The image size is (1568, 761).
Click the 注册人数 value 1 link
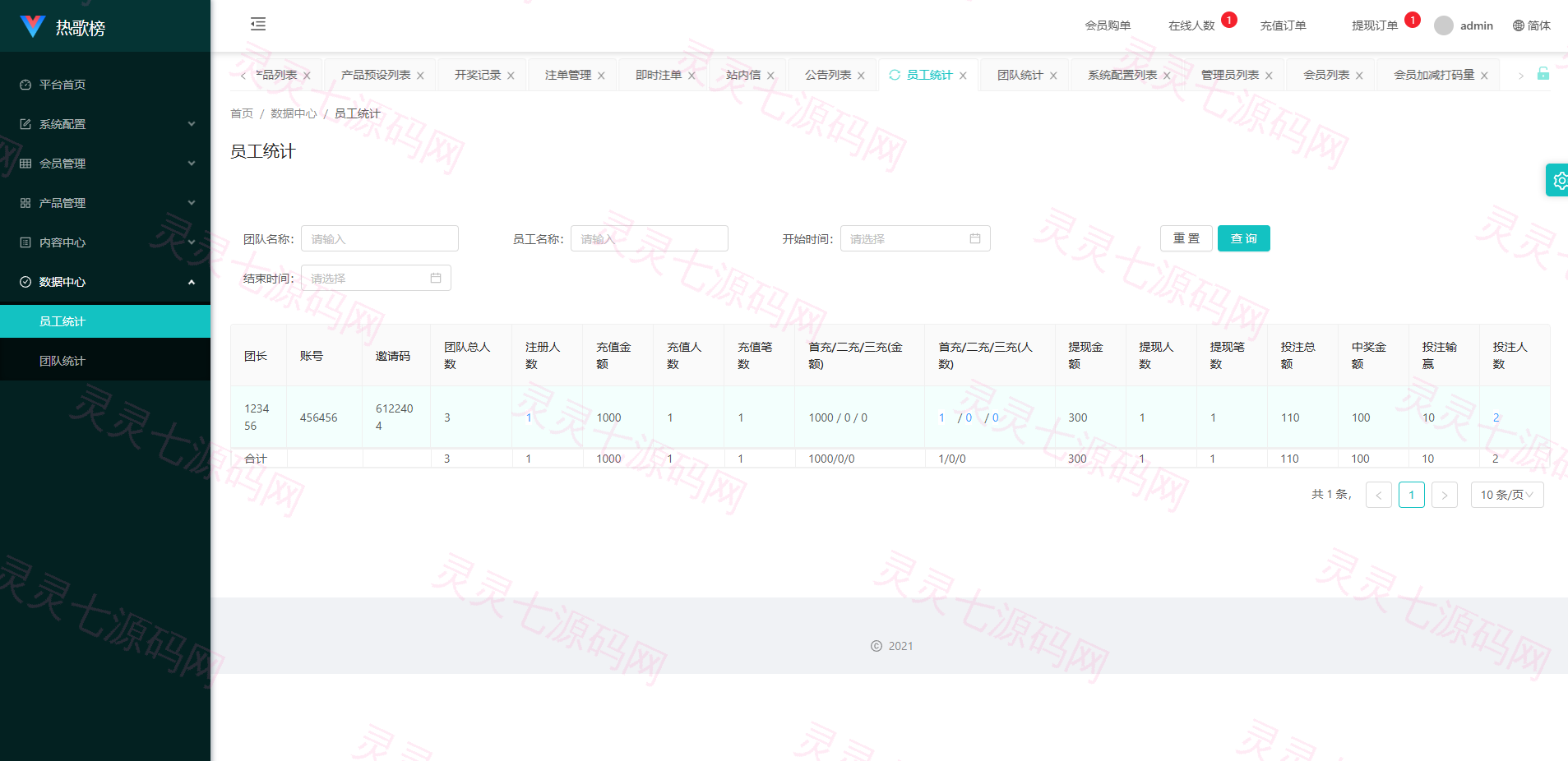pyautogui.click(x=529, y=417)
